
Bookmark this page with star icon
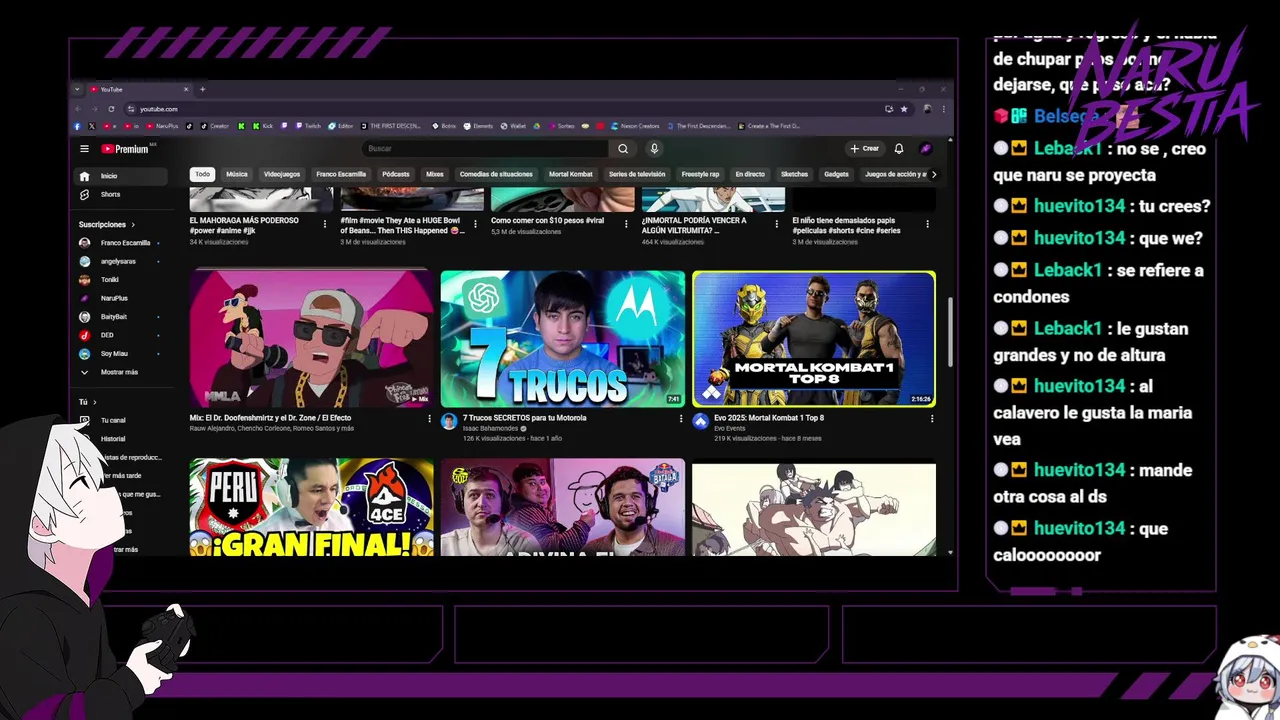click(x=904, y=109)
